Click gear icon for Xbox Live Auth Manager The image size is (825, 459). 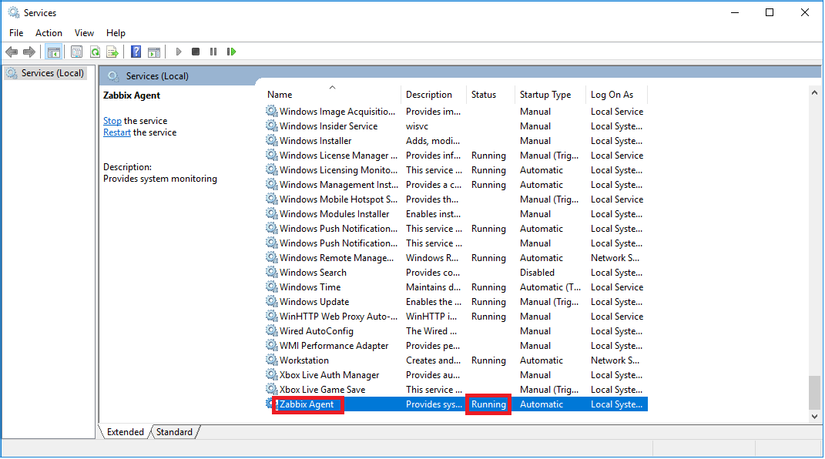(x=271, y=375)
